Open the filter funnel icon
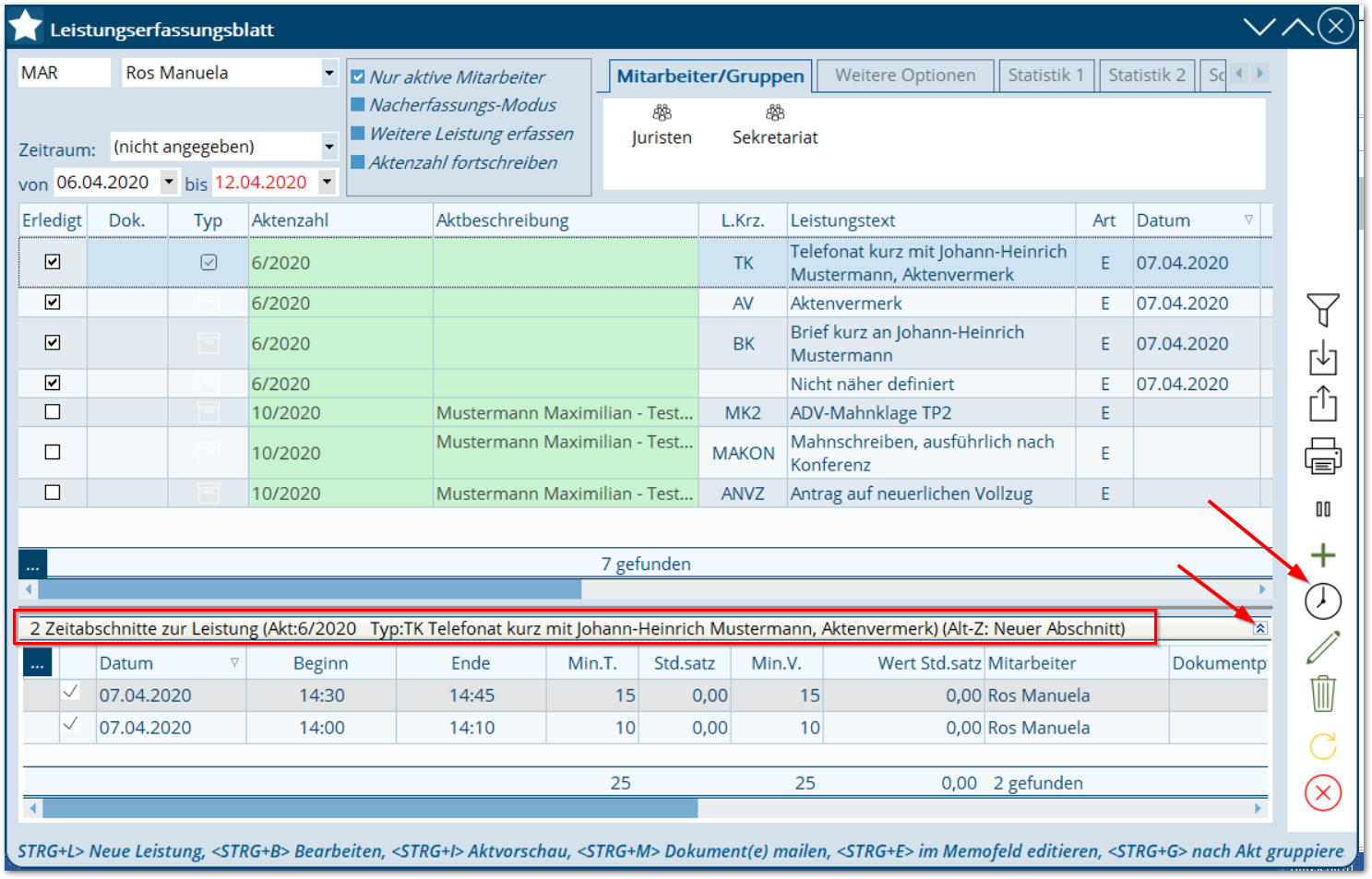The height and width of the screenshot is (879, 1372). click(x=1322, y=310)
